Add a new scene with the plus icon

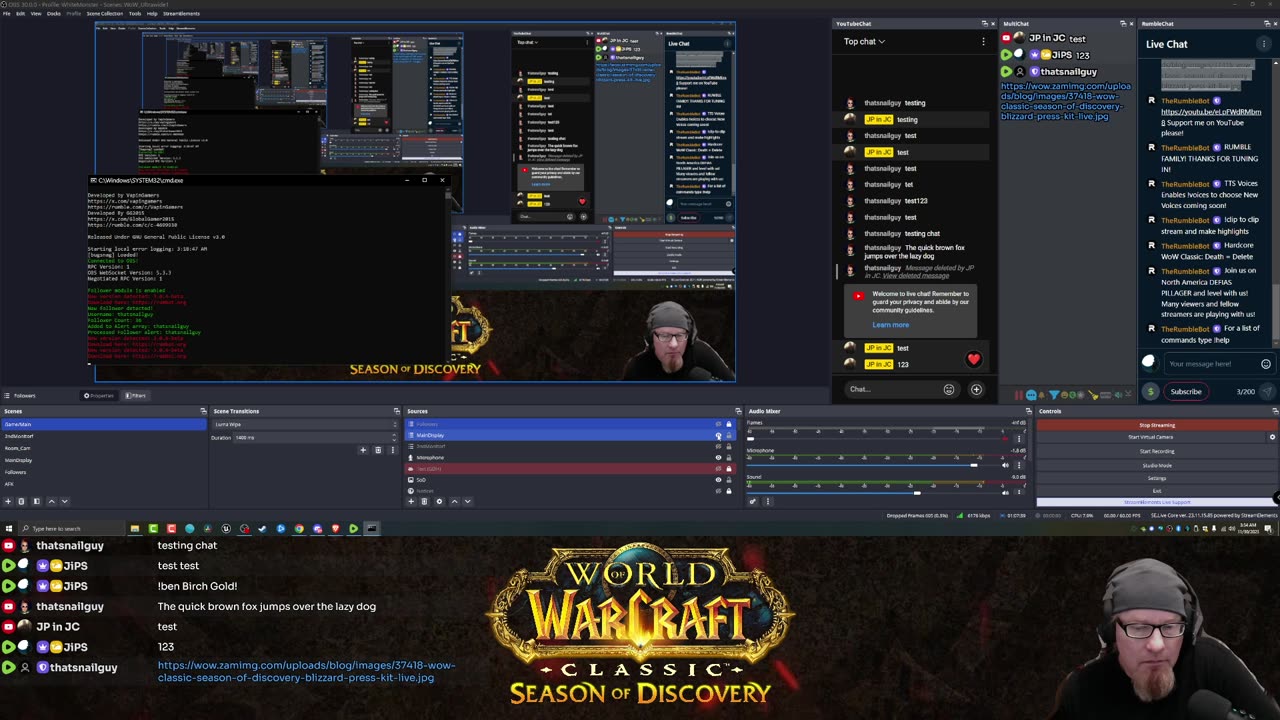pyautogui.click(x=8, y=501)
